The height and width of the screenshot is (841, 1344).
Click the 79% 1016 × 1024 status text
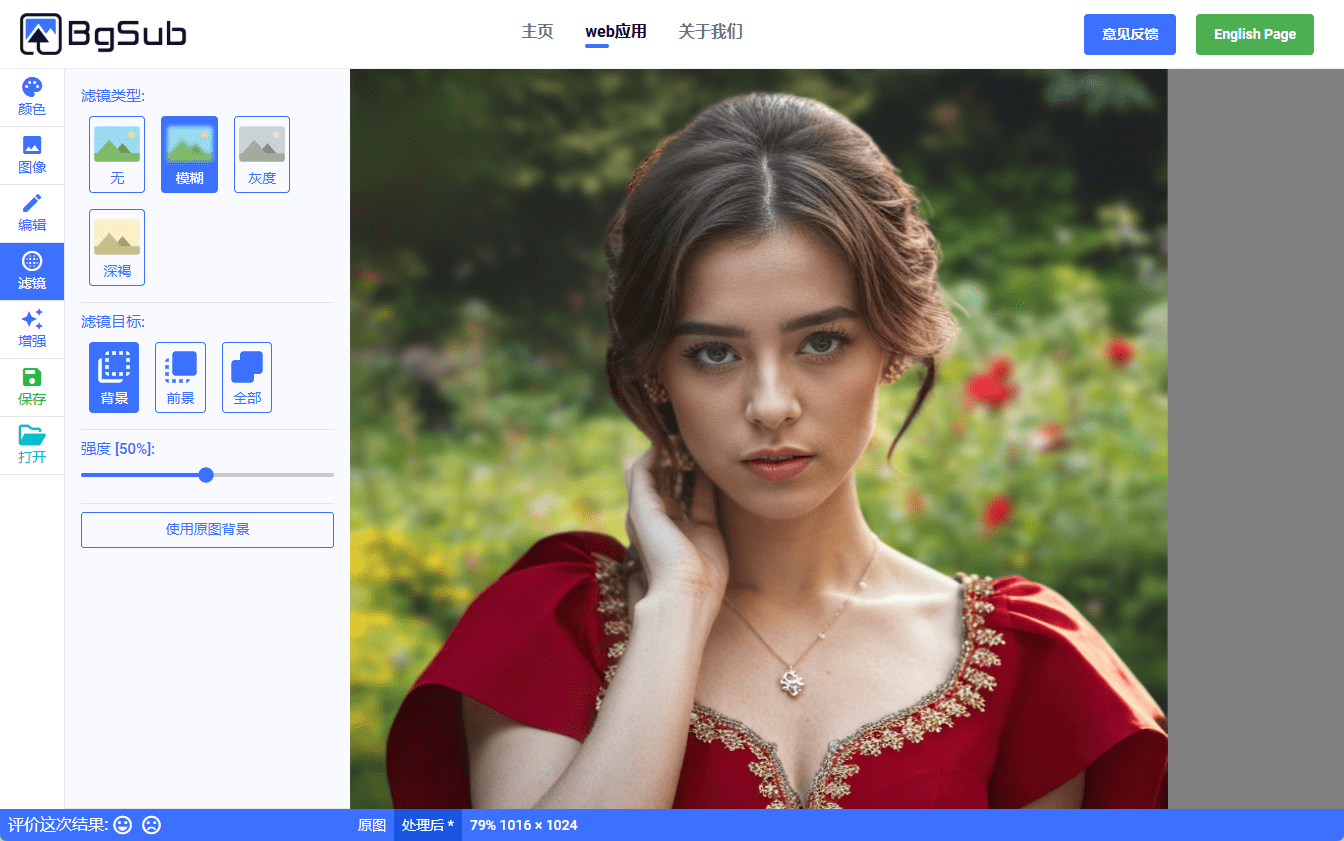524,825
